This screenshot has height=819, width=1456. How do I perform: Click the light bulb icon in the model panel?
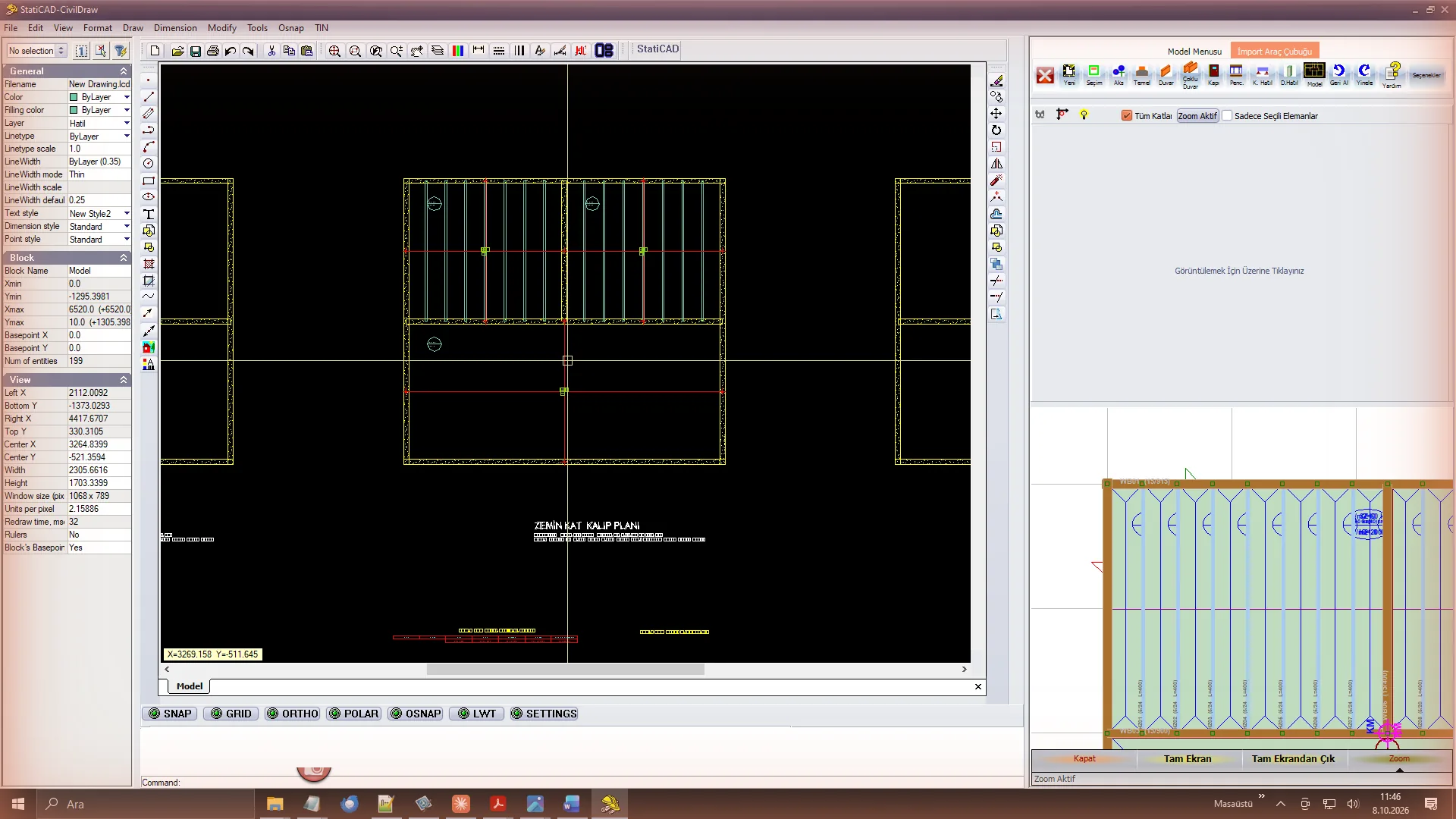tap(1084, 115)
